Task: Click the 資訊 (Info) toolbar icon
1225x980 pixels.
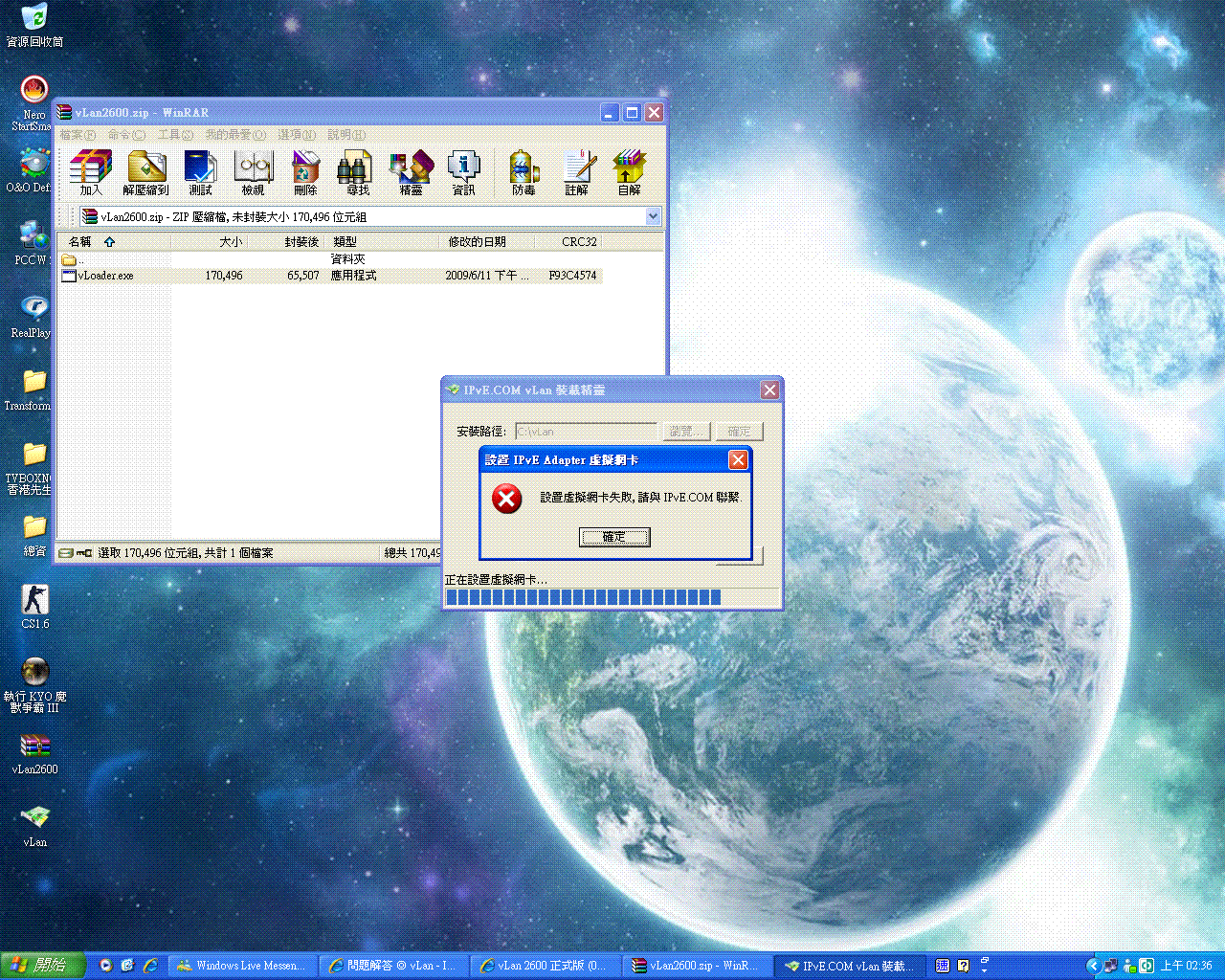Action: [x=464, y=172]
